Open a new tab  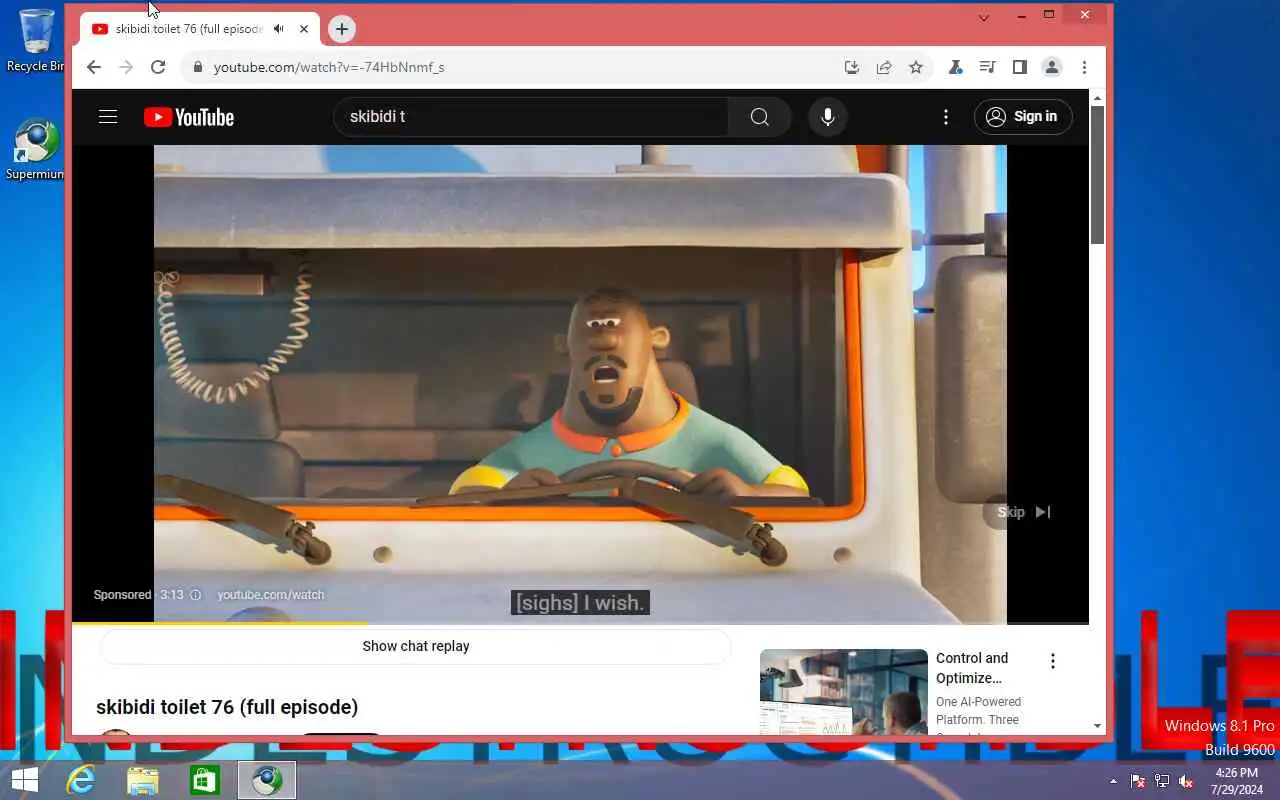pyautogui.click(x=342, y=29)
